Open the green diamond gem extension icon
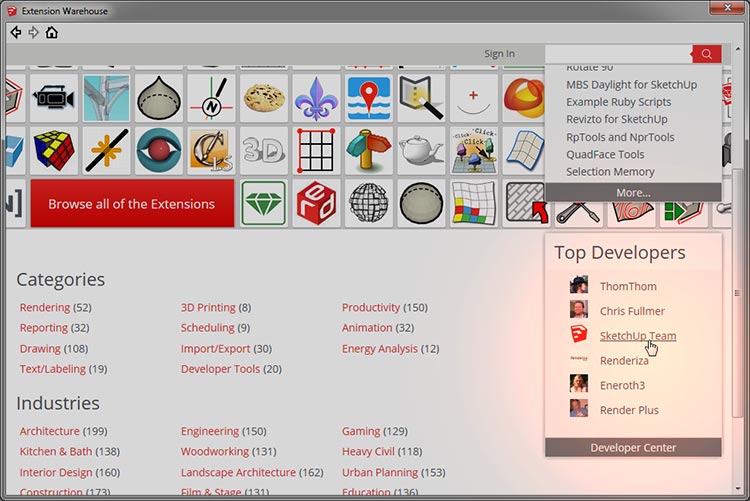This screenshot has width=750, height=501. tap(264, 203)
